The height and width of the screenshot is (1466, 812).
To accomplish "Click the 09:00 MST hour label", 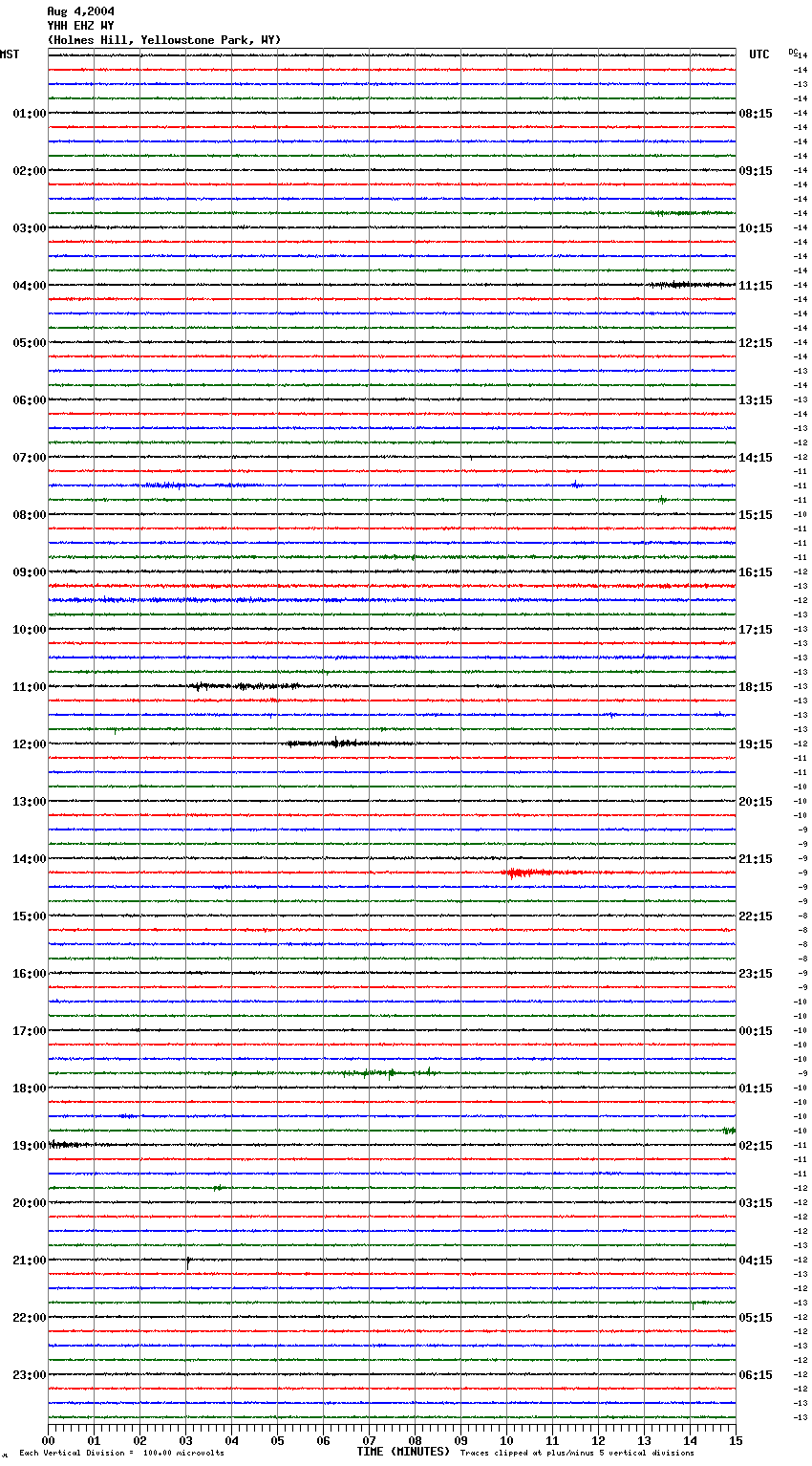I will point(30,572).
